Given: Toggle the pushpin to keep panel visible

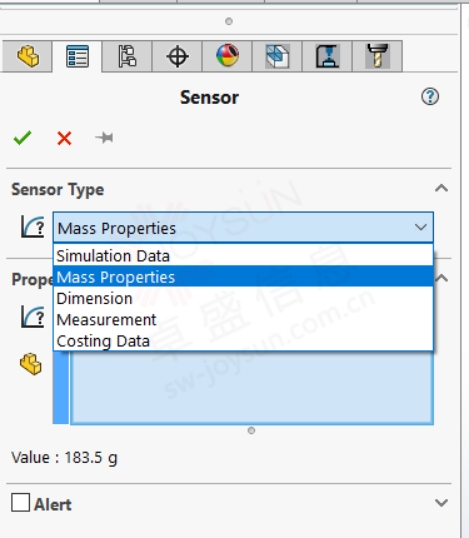Looking at the screenshot, I should [104, 138].
